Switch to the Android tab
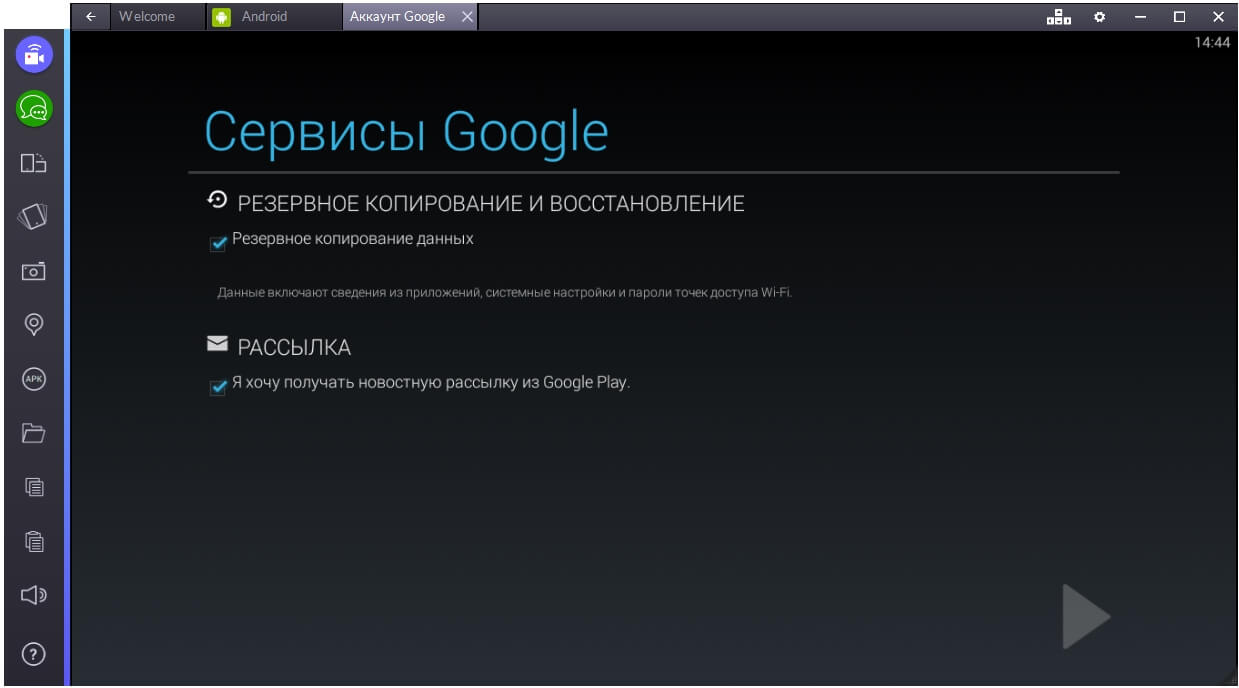The image size is (1239, 688). click(x=264, y=16)
